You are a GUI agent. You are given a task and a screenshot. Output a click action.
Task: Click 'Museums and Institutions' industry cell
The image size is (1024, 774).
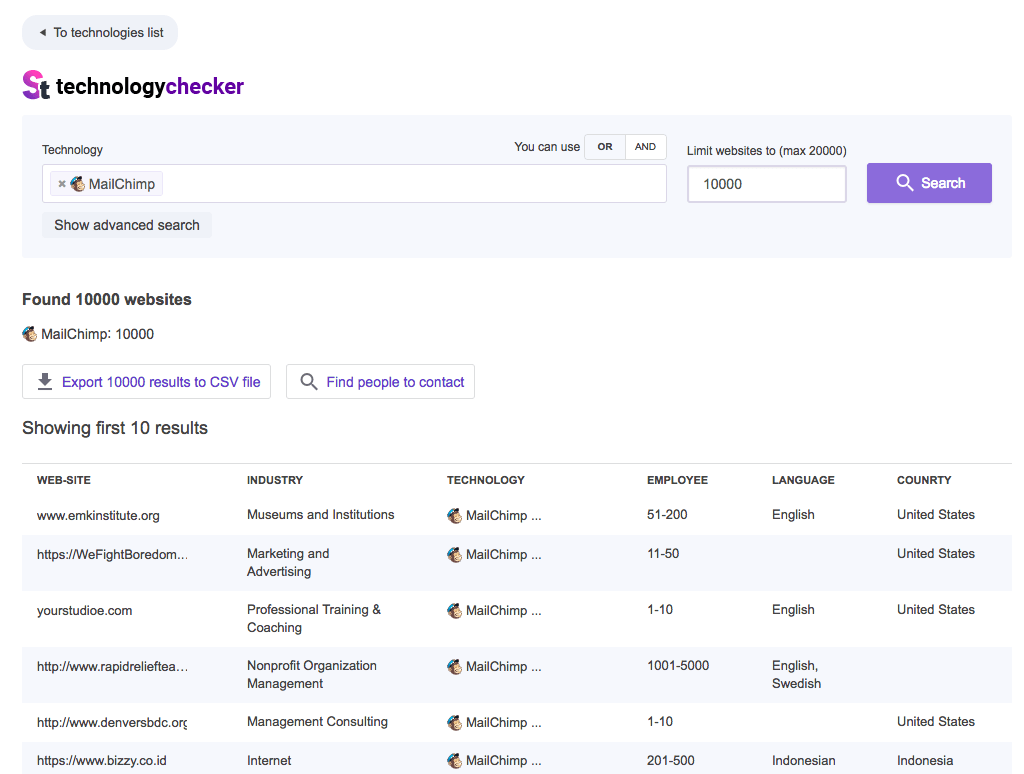[x=321, y=515]
